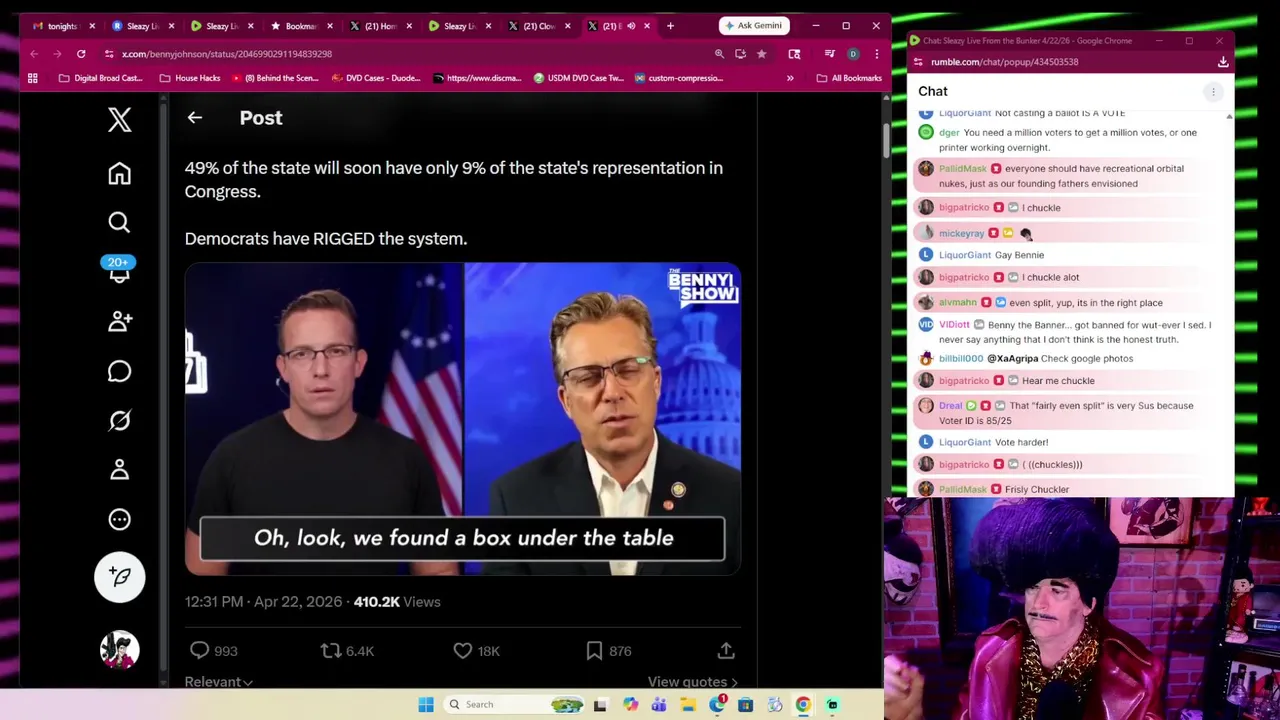This screenshot has width=1280, height=720.
Task: Open More circle-dots icon in X sidebar
Action: [x=119, y=519]
